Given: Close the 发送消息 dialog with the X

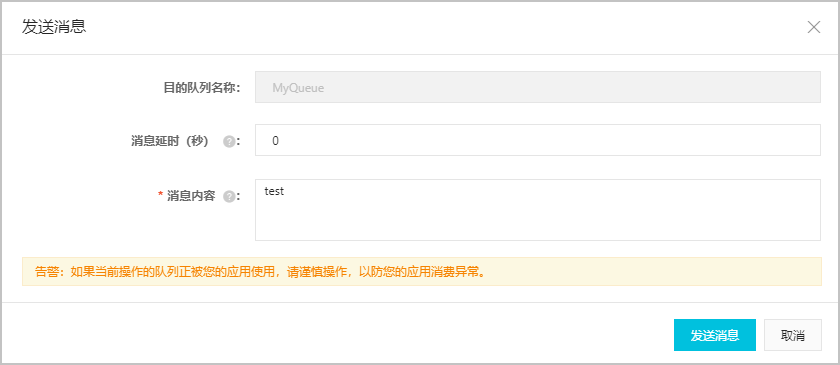Looking at the screenshot, I should (814, 27).
